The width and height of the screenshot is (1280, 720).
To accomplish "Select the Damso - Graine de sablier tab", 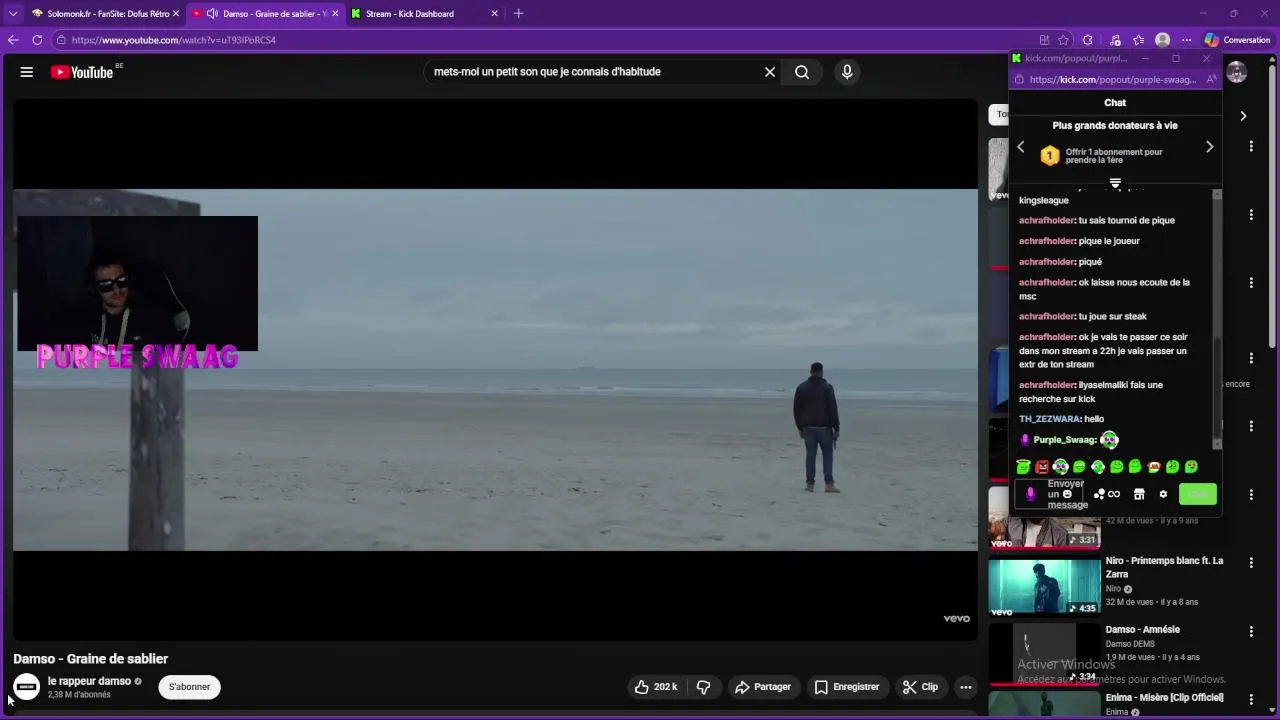I will click(x=266, y=14).
